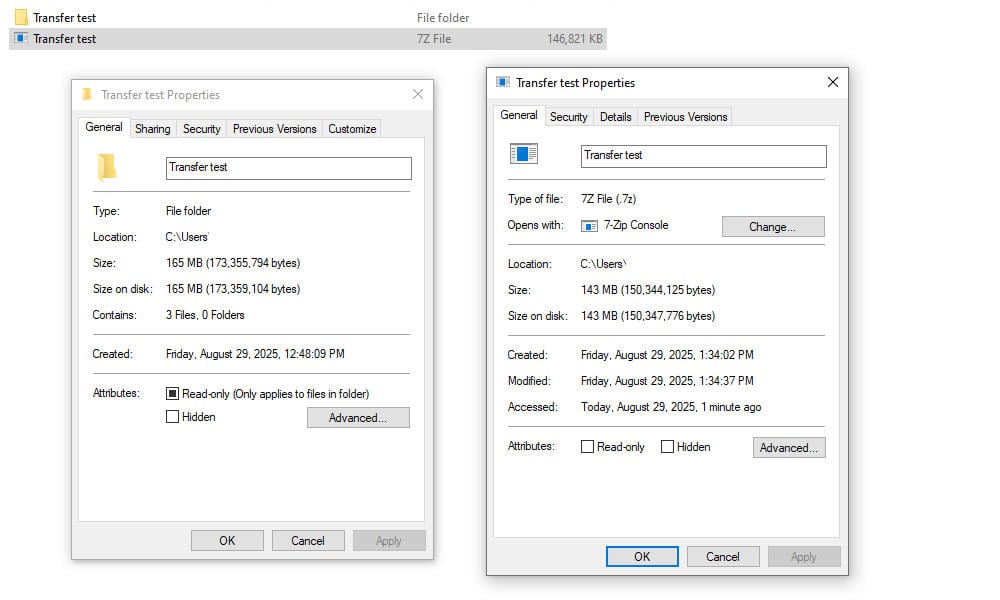Tick the Hidden checkbox for the 7Z file

coord(667,447)
